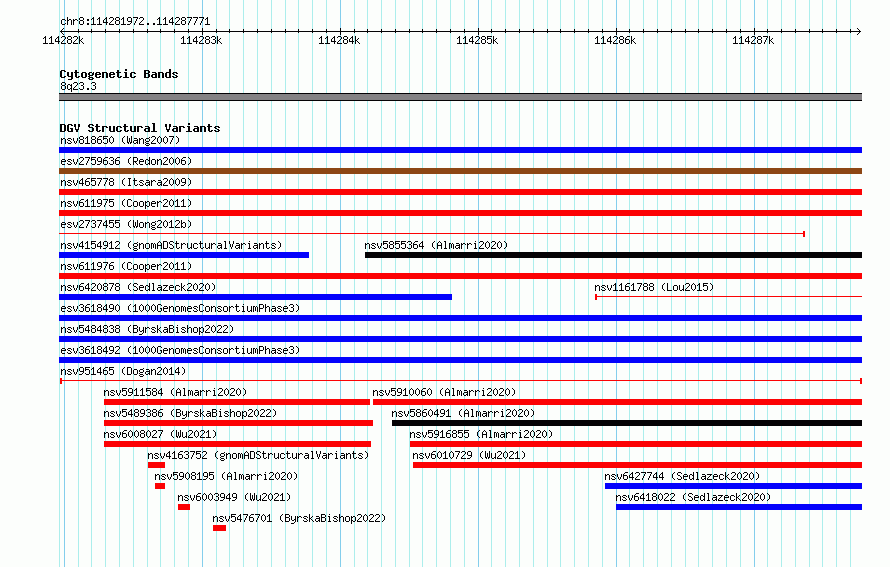Click nsv5484838 (ByrskaBishop2022) label
The image size is (890, 567).
[x=147, y=329]
